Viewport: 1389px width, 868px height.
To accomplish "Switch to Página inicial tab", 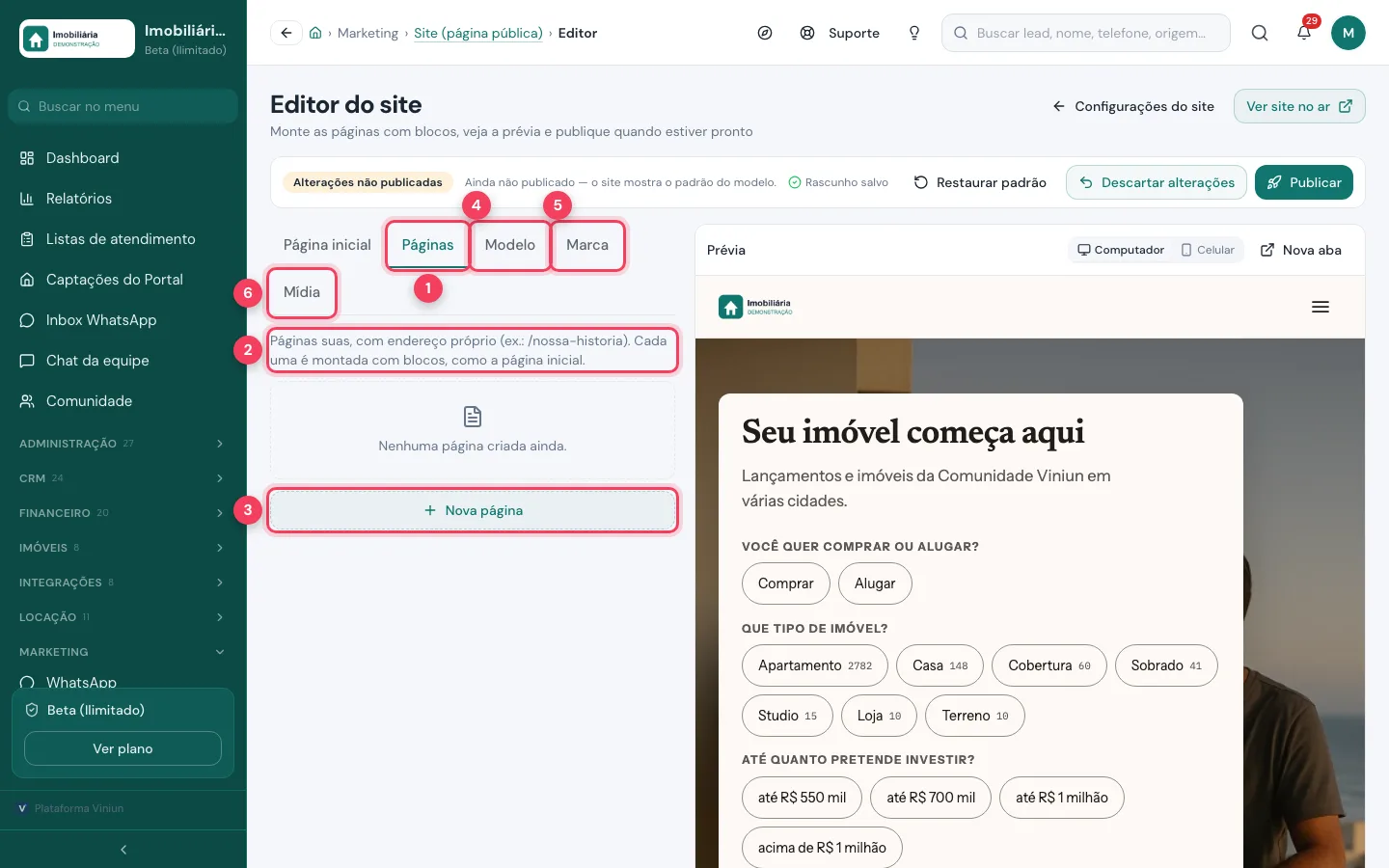I will pyautogui.click(x=327, y=245).
